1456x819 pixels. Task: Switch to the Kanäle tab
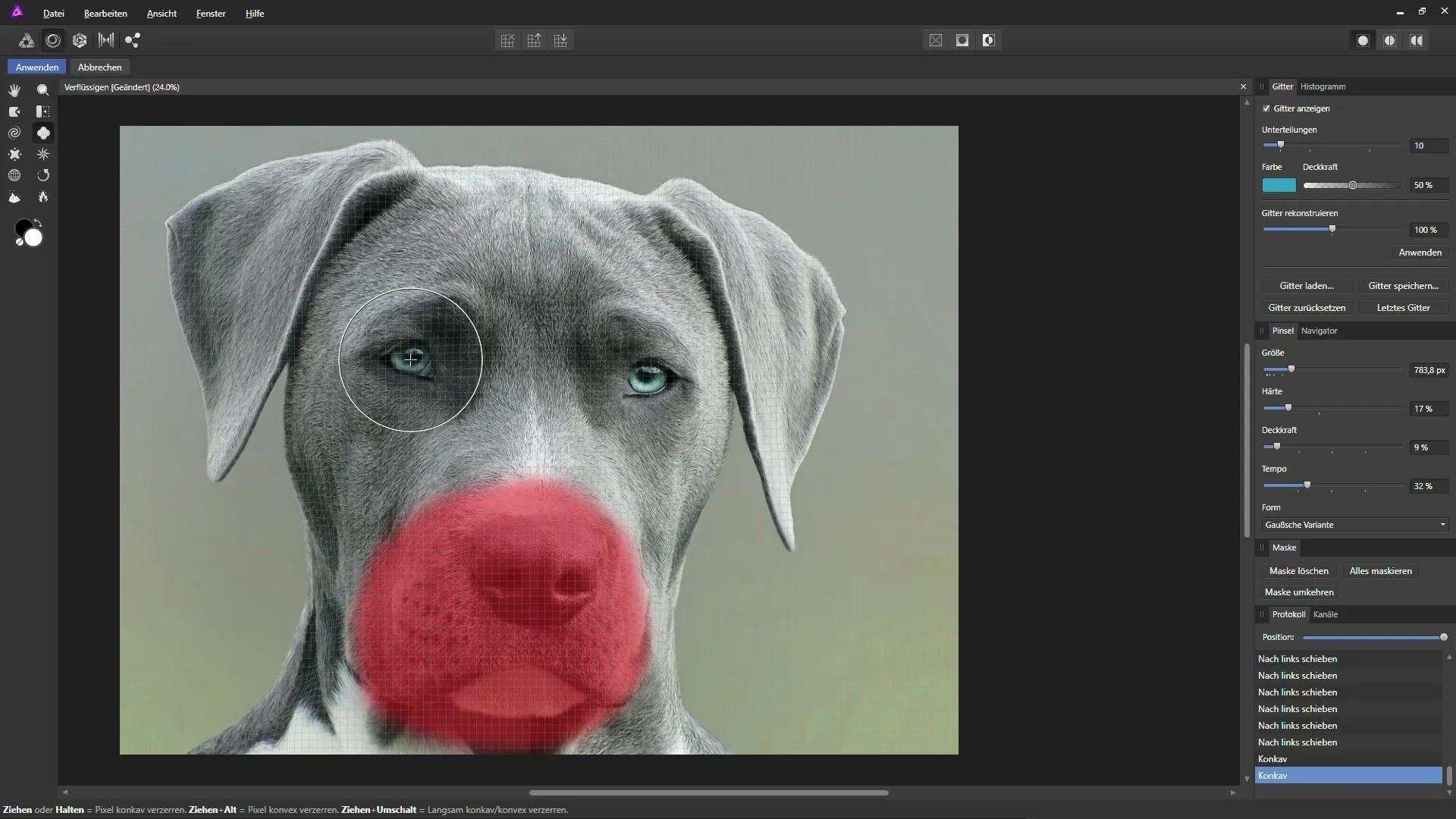[1326, 614]
